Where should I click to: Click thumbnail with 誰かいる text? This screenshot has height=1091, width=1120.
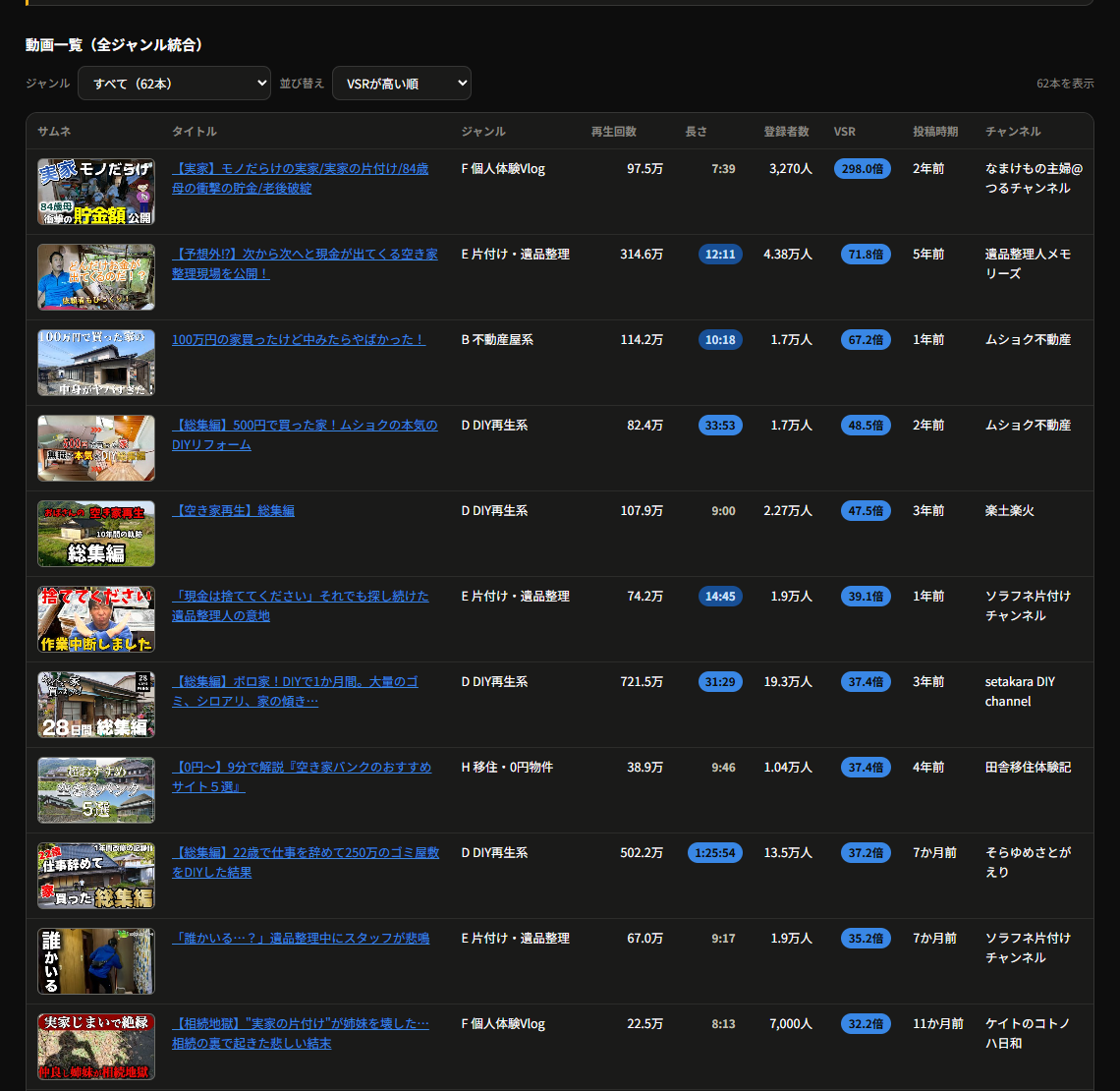96,961
